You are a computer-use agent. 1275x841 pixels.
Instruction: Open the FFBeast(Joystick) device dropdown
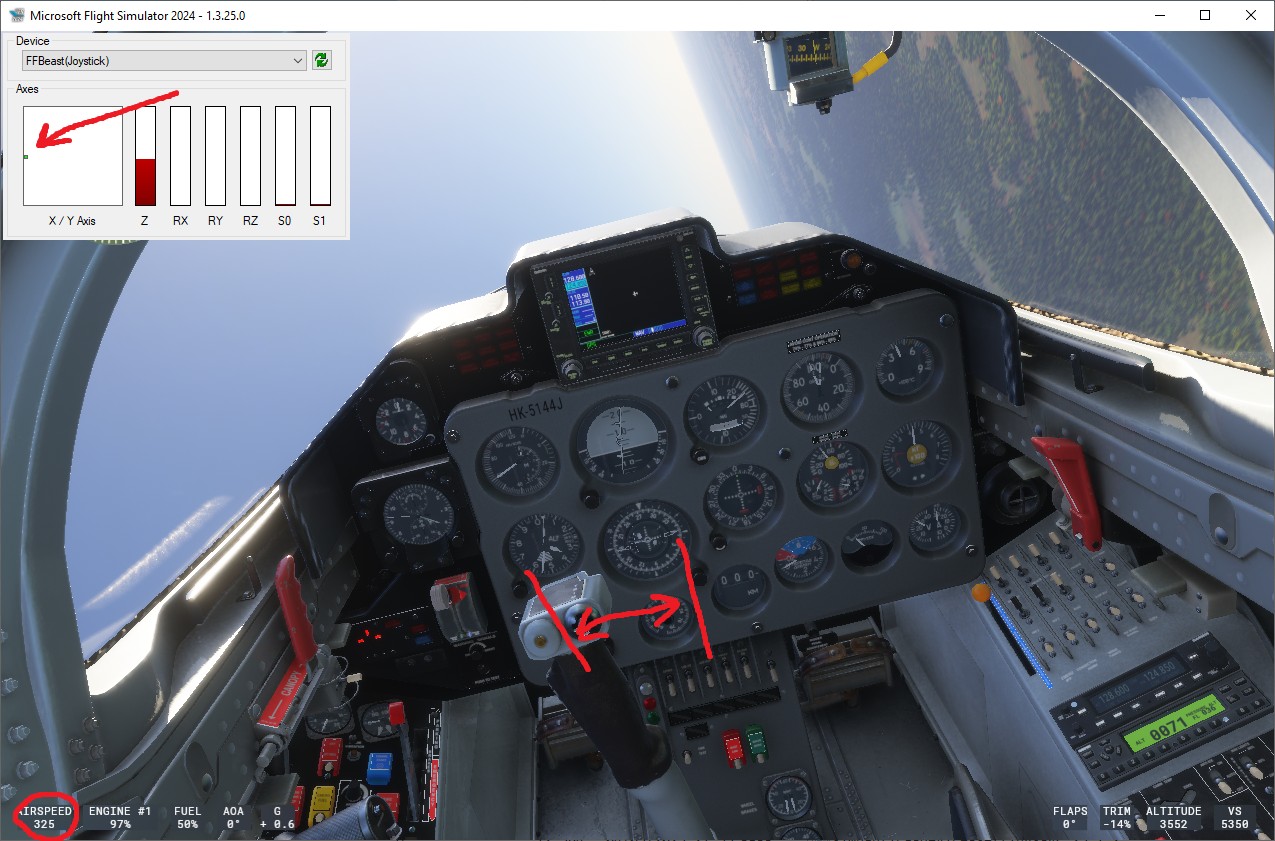click(164, 61)
